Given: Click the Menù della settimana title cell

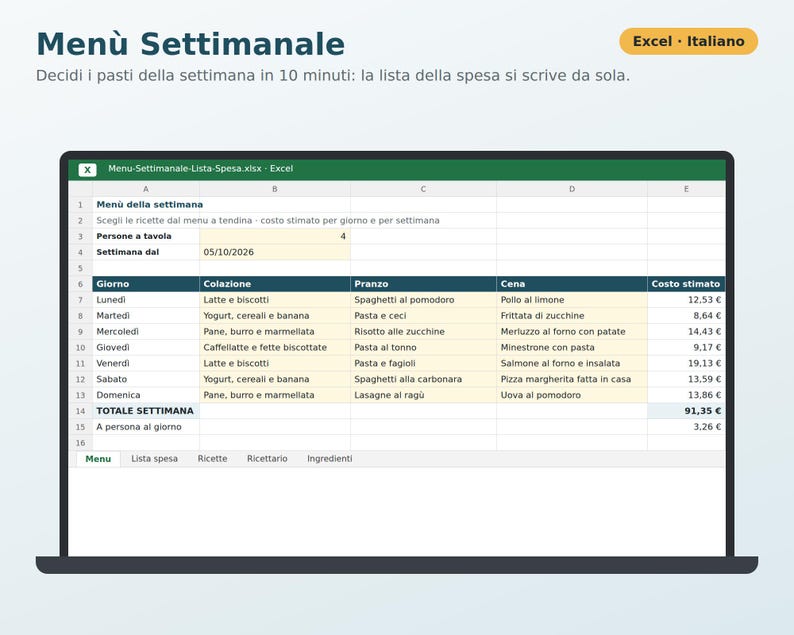Looking at the screenshot, I should [x=146, y=205].
